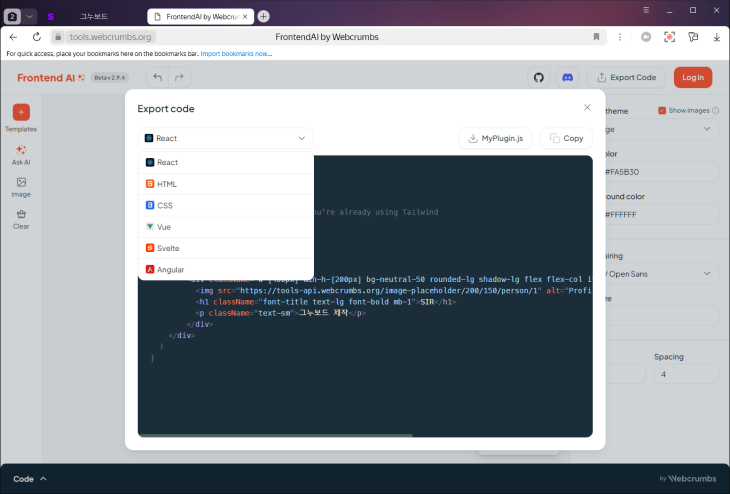Edit the #FFFFFF background color field

[x=662, y=215]
